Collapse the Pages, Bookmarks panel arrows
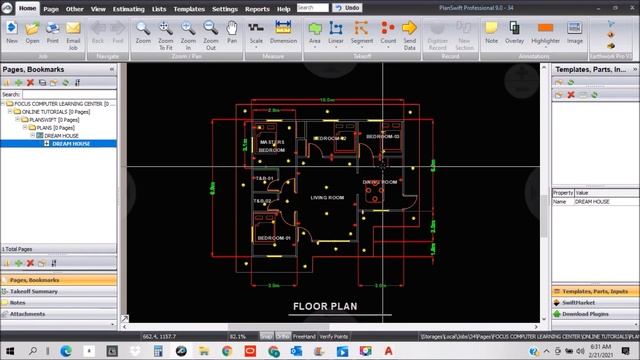Screen dimensions: 640x360 point(112,70)
